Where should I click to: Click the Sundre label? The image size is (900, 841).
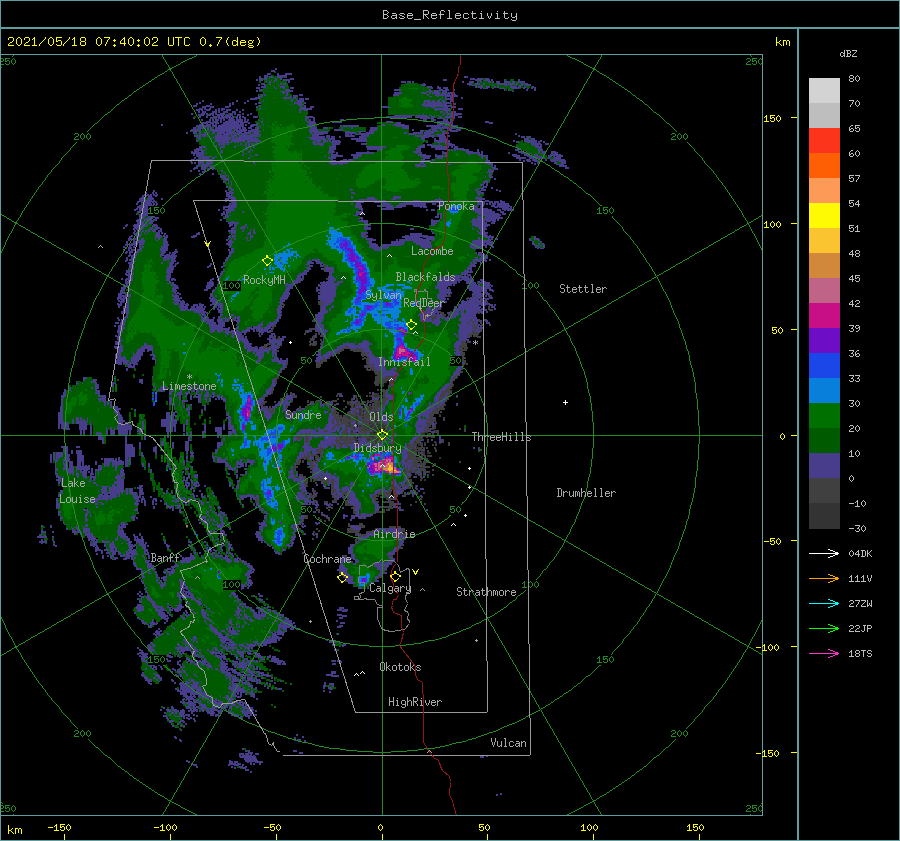click(303, 415)
